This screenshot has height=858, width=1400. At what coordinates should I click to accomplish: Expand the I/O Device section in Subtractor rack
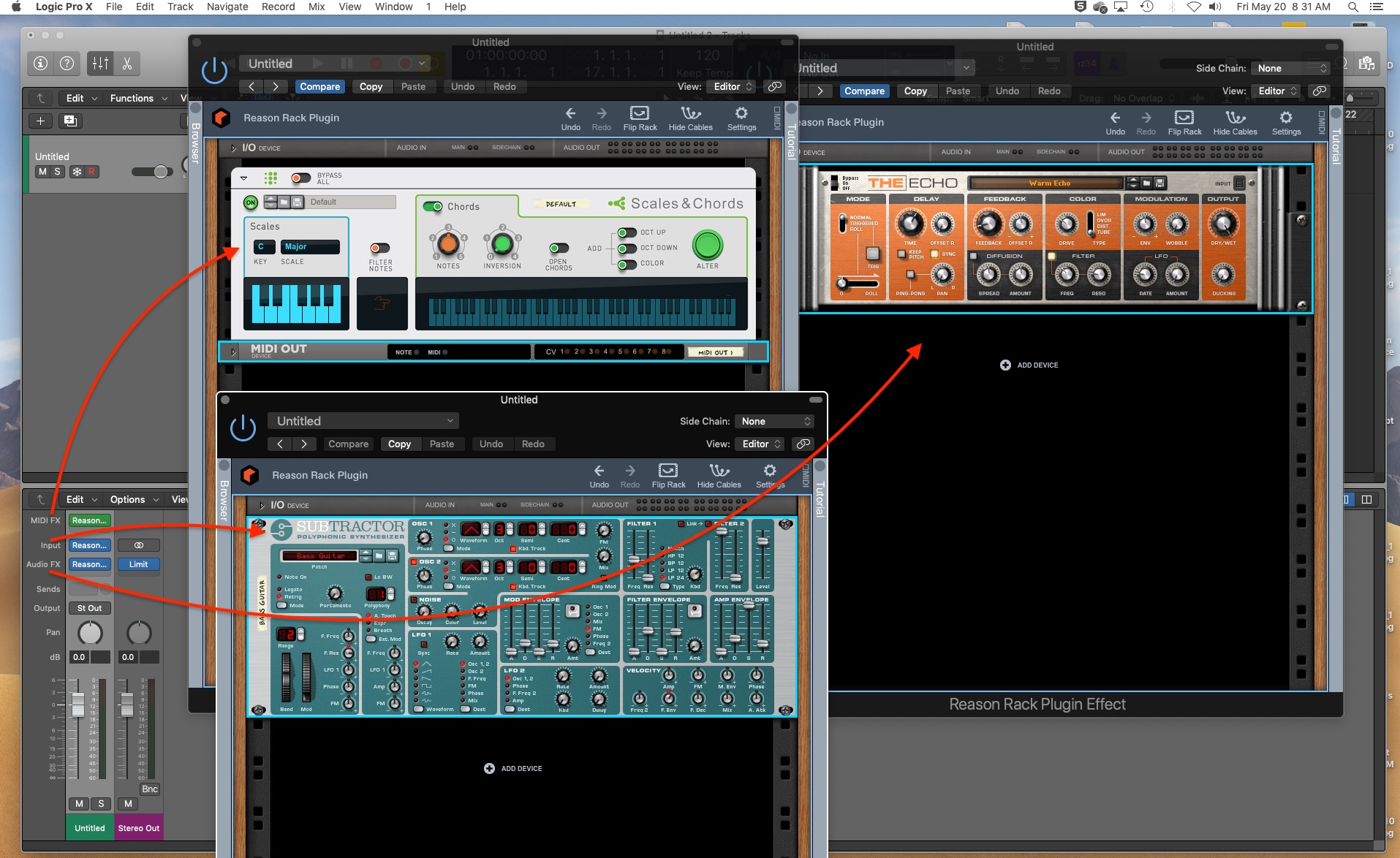(x=262, y=505)
